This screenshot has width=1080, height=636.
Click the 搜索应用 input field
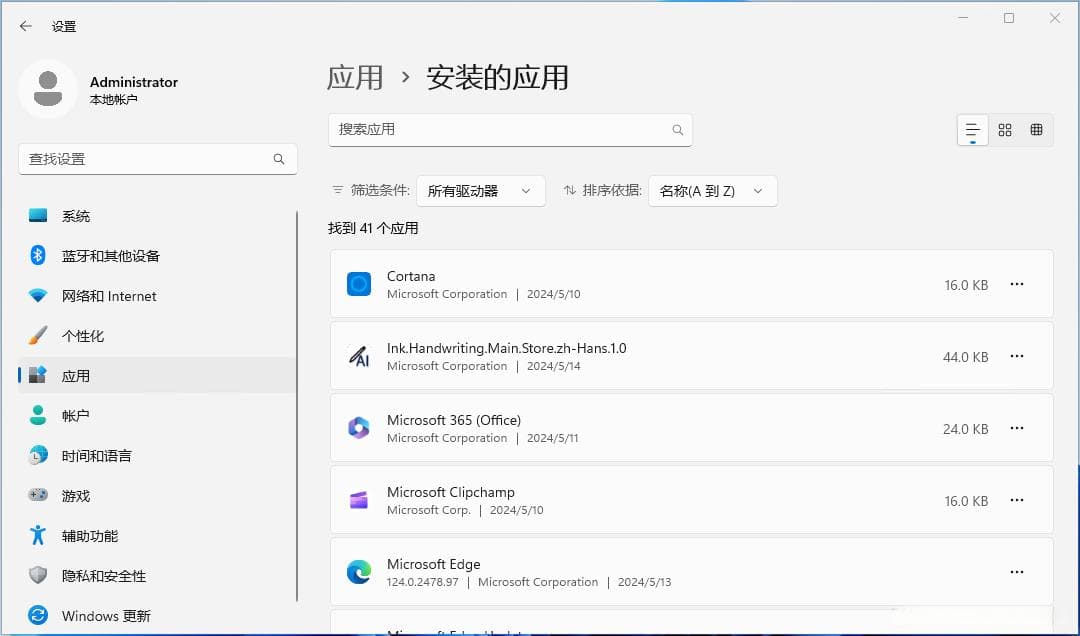(510, 130)
